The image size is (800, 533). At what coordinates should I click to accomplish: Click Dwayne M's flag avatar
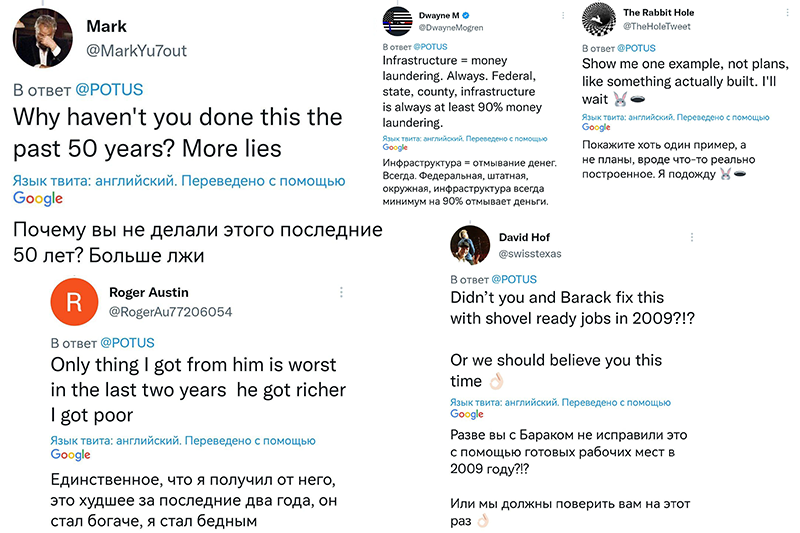(x=397, y=21)
